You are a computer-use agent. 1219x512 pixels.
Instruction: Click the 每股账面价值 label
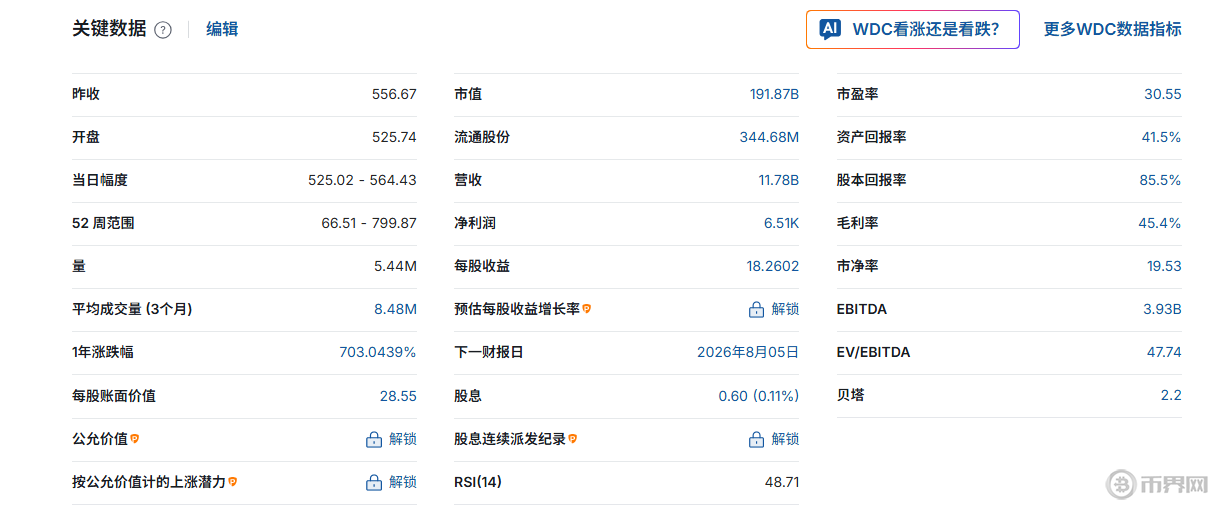pyautogui.click(x=114, y=395)
